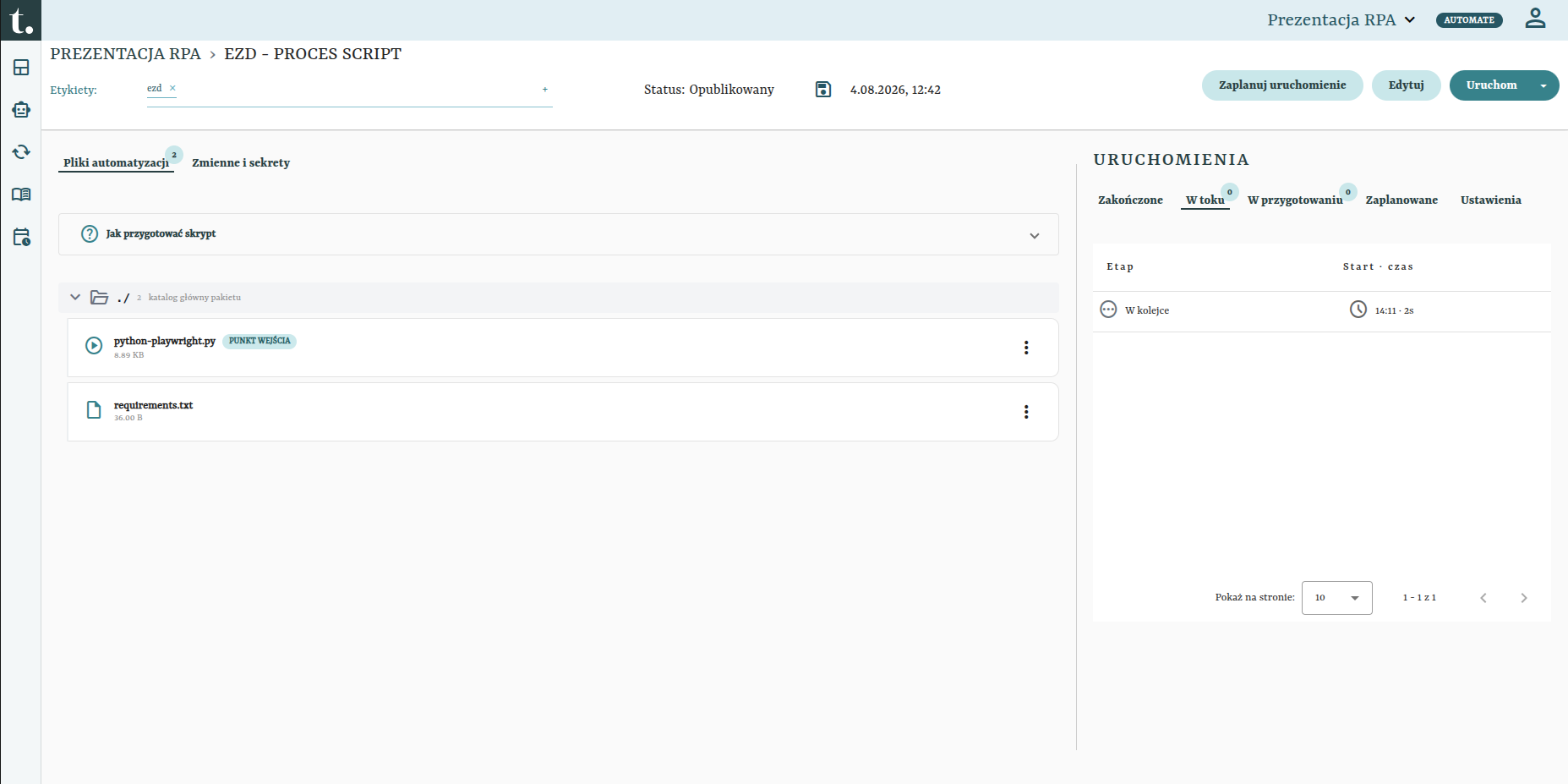Click the play icon of python-playwright.py
Screen dimensions: 1568x784
coord(94,345)
